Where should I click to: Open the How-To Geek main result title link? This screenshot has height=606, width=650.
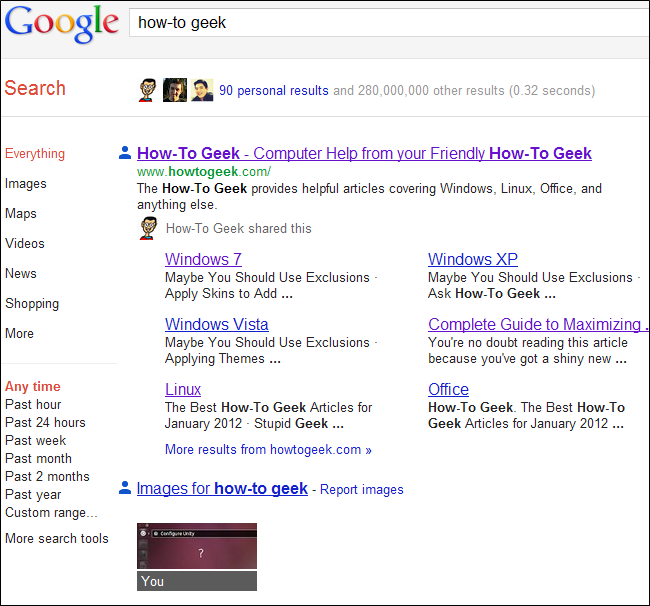364,153
